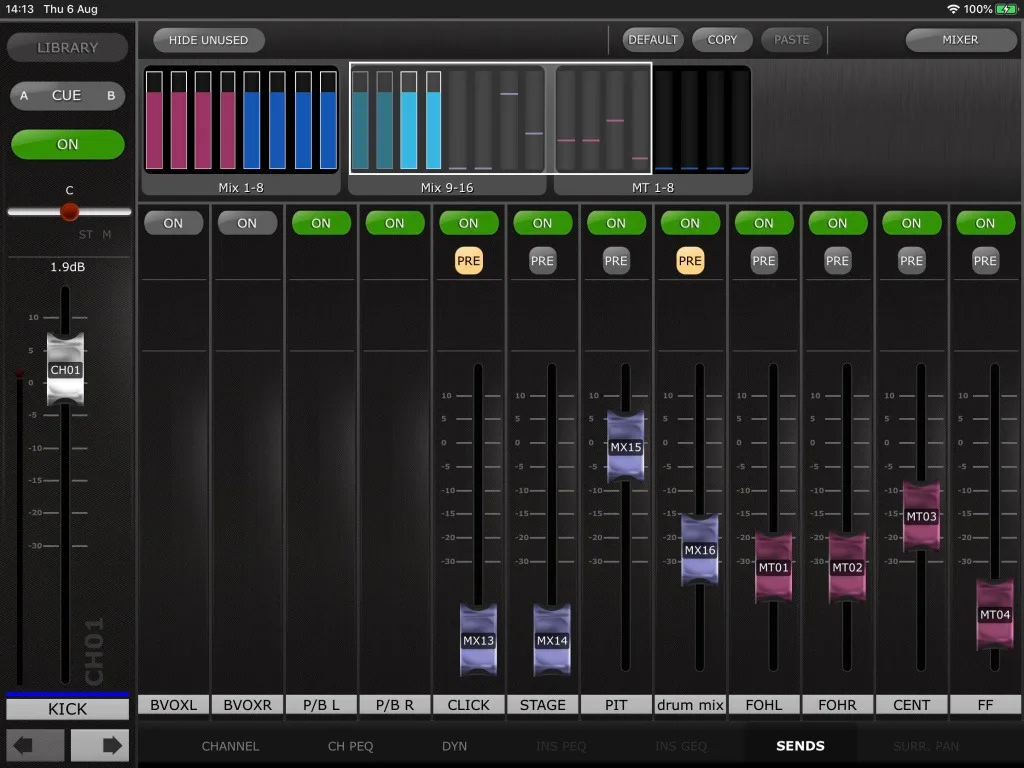
Task: Click the 1.9dB fader level readout
Action: tap(68, 266)
